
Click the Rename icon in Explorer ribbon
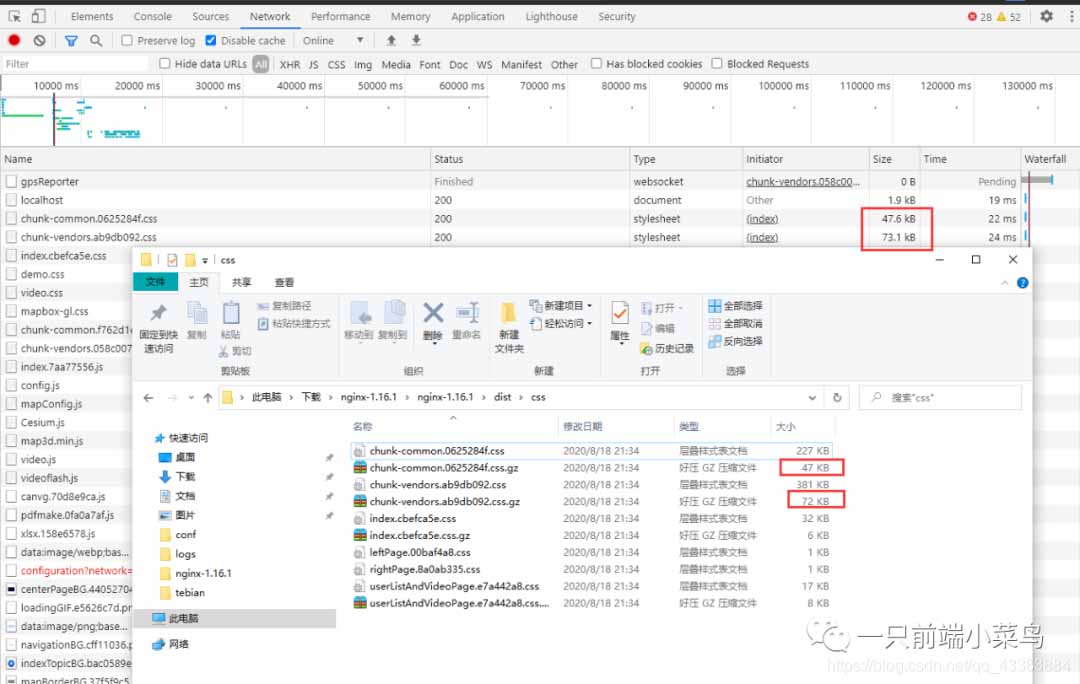coord(467,313)
